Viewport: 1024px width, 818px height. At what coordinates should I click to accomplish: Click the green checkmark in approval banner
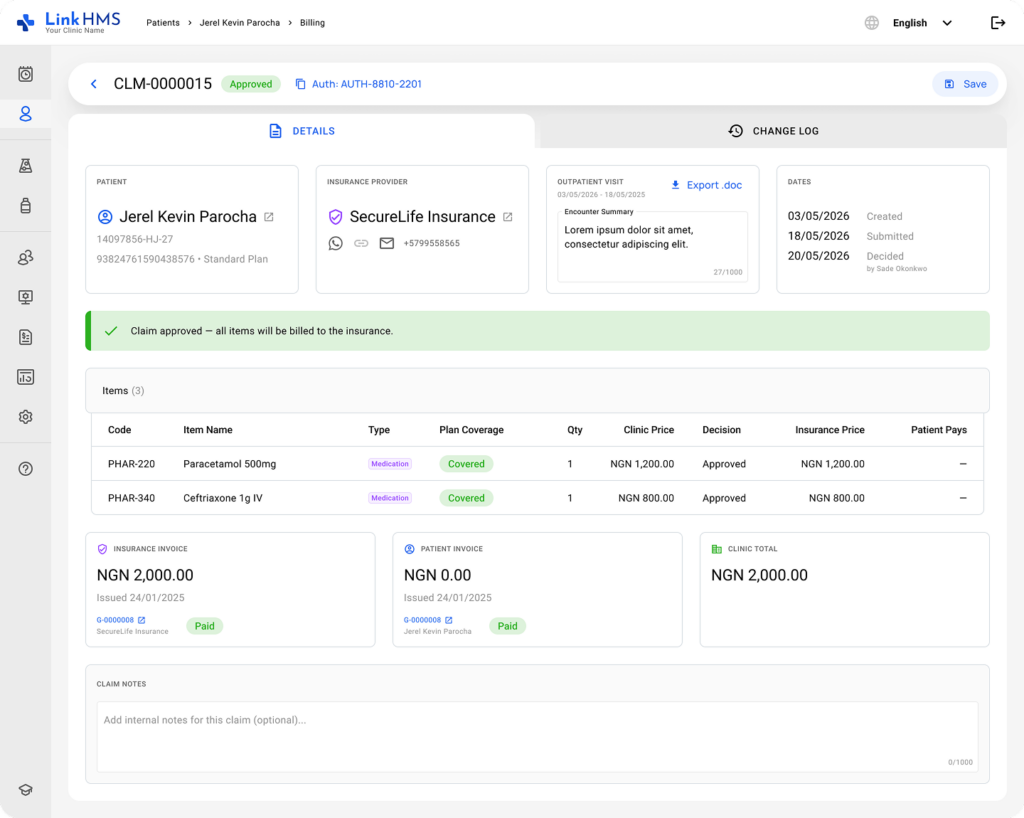[111, 331]
